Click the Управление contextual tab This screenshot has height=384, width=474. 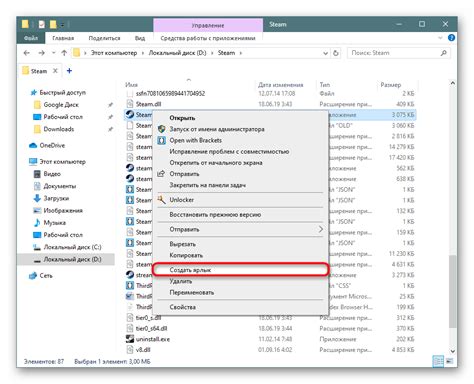(x=208, y=25)
